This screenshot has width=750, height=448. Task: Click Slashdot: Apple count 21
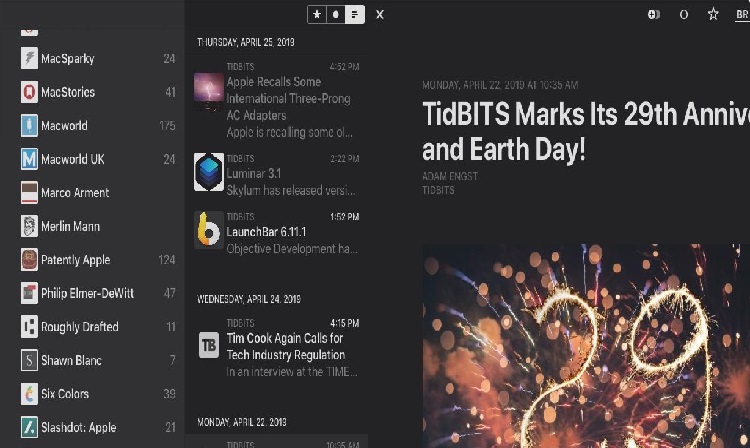pos(170,427)
